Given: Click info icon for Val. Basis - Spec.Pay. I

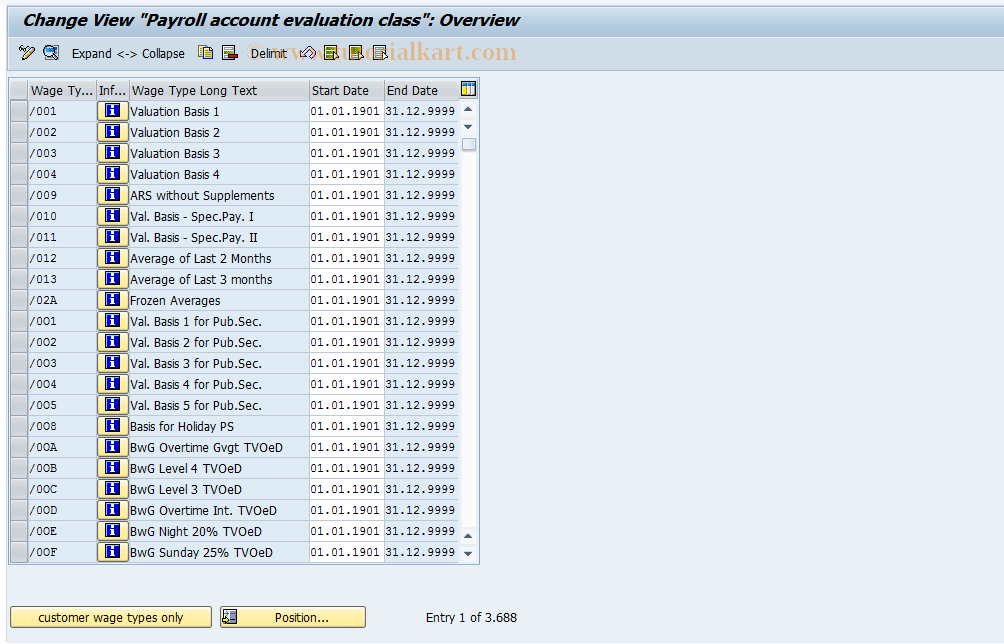Looking at the screenshot, I should click(x=113, y=216).
